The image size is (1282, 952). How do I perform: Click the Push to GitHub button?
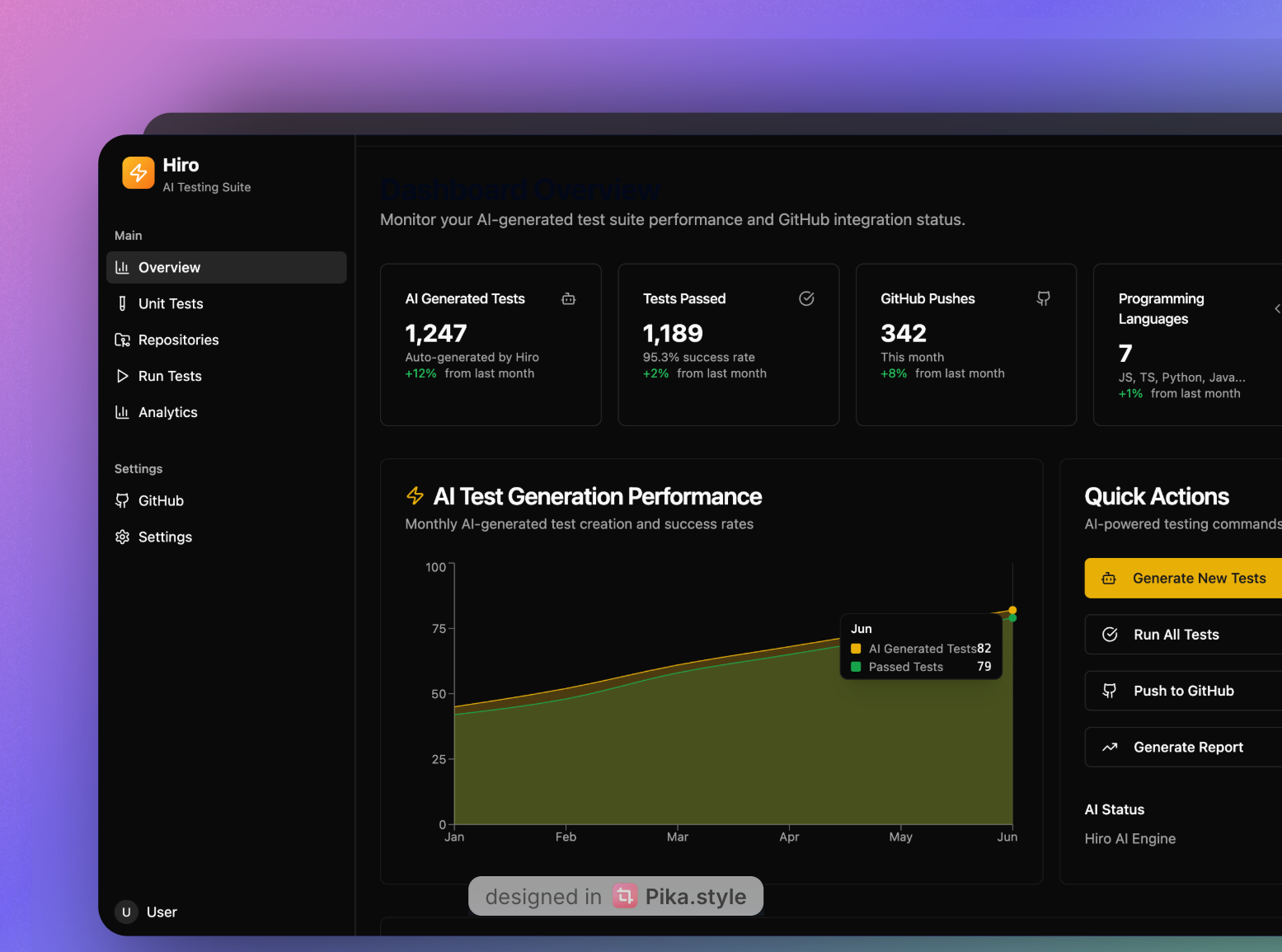pyautogui.click(x=1183, y=691)
